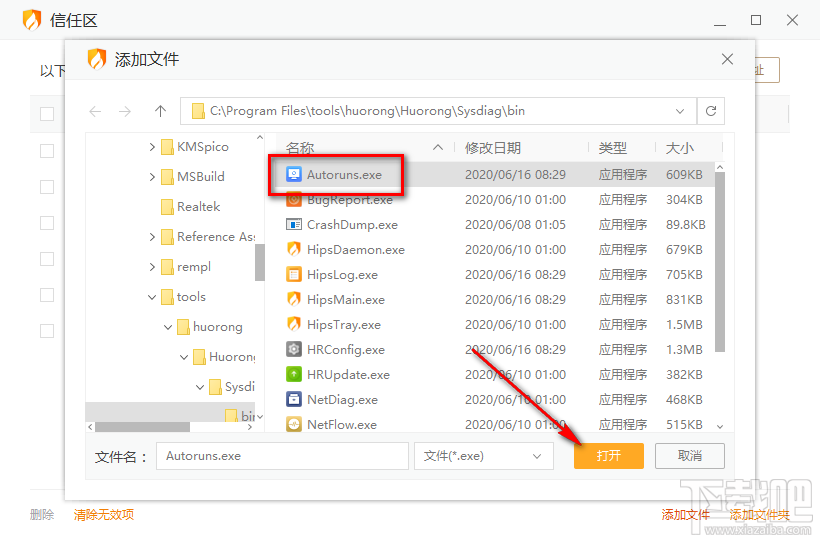820x540 pixels.
Task: Click the MSBuild folder icon
Action: [167, 177]
